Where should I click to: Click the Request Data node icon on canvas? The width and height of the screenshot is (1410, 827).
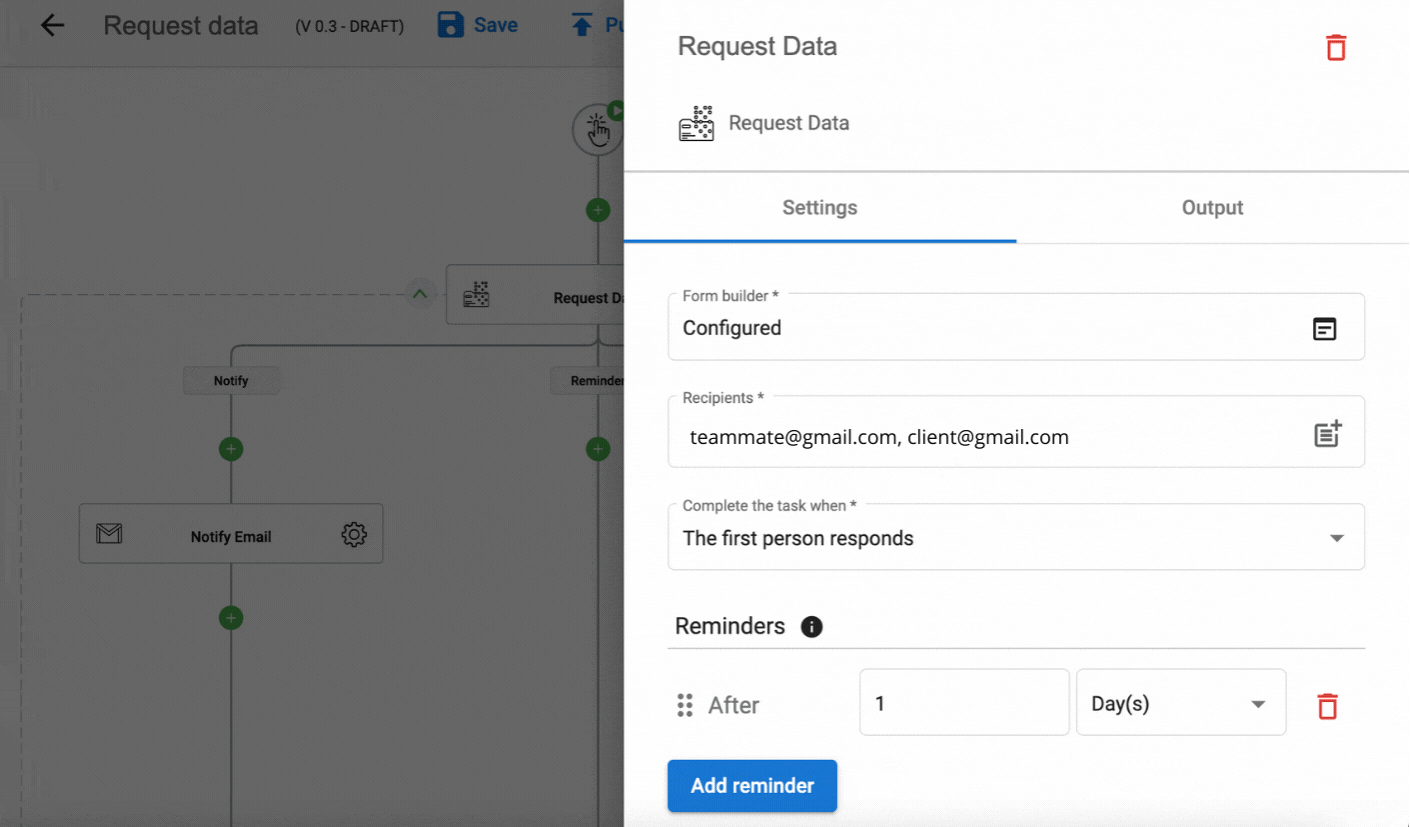pyautogui.click(x=477, y=295)
